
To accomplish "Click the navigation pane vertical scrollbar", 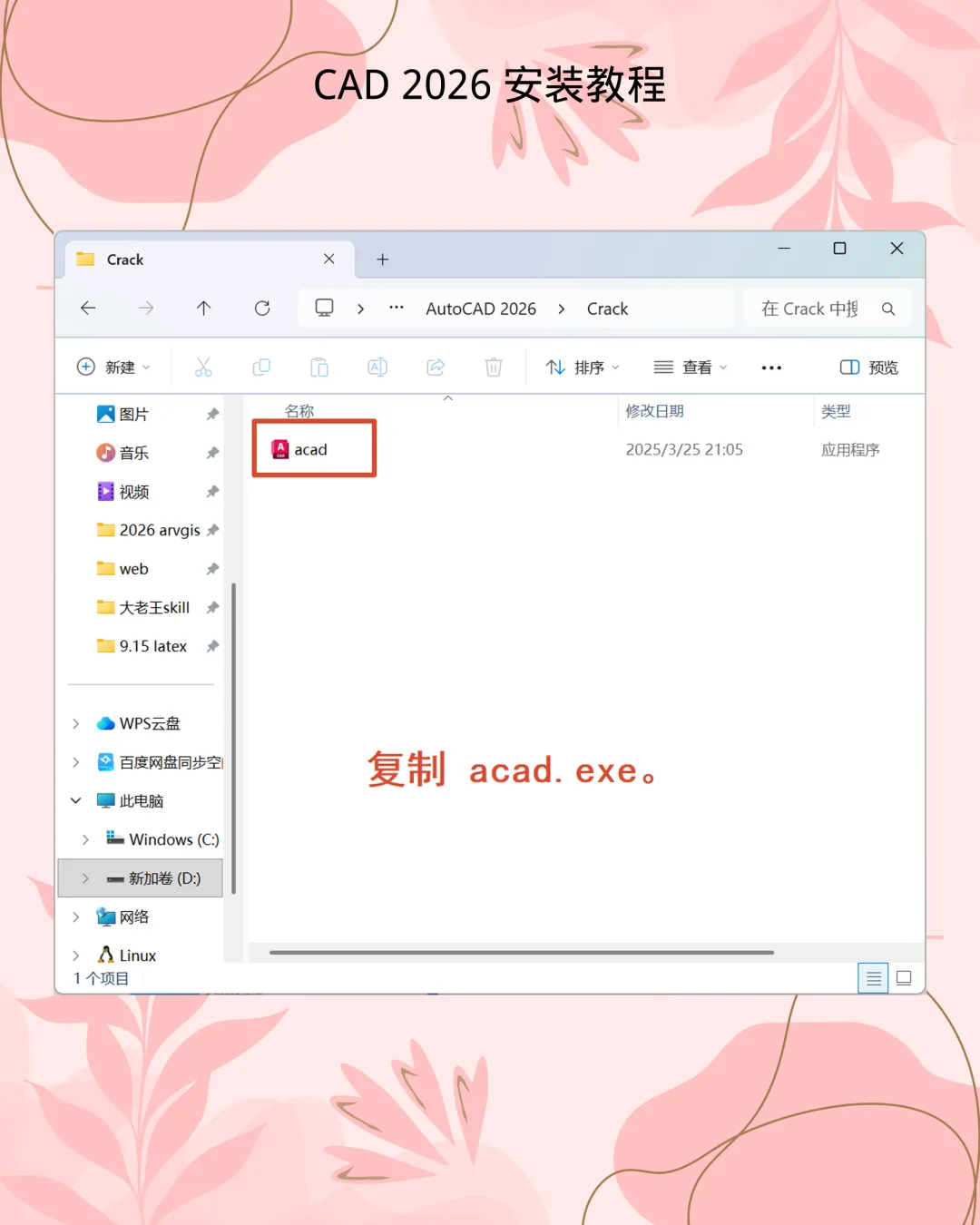I will click(234, 739).
